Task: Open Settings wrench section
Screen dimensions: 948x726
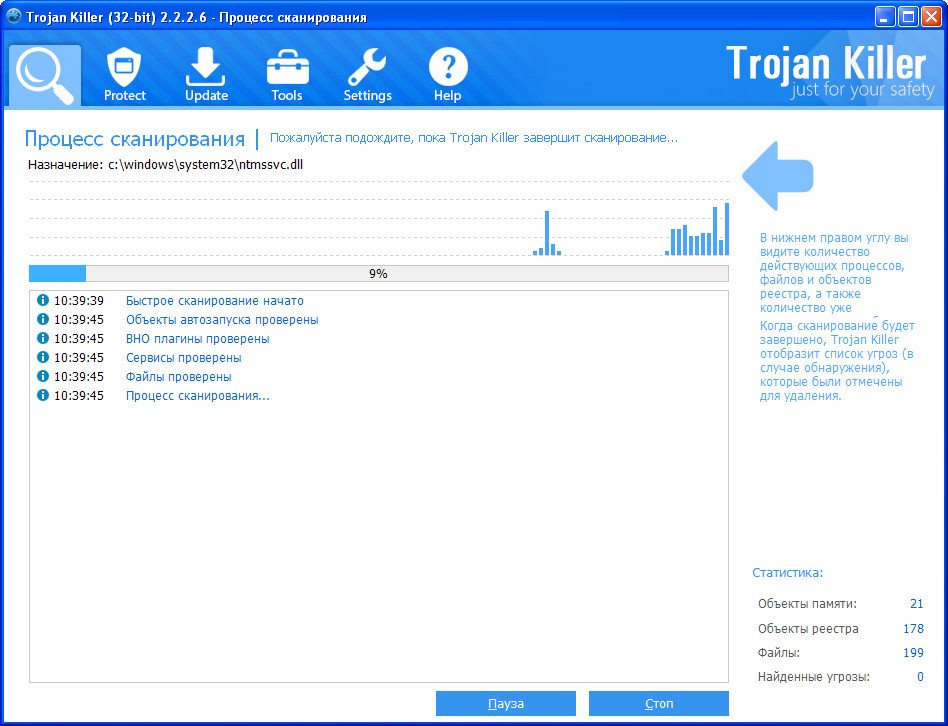Action: pyautogui.click(x=367, y=75)
